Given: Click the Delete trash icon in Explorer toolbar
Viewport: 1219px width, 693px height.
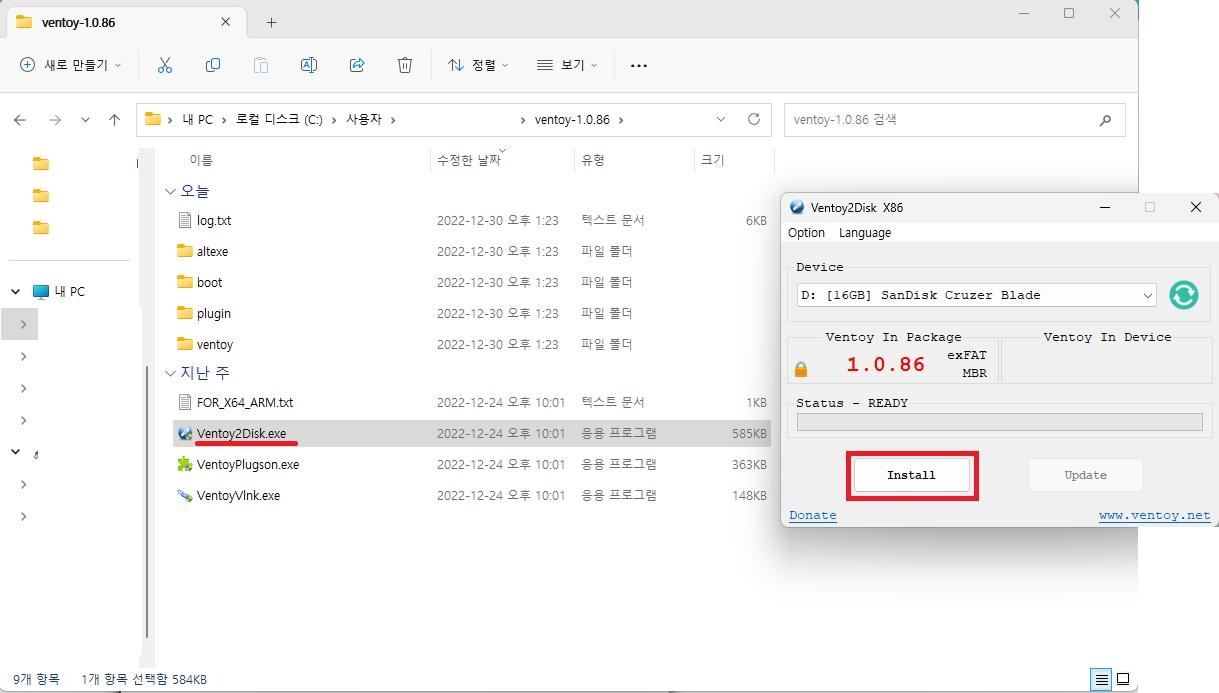Looking at the screenshot, I should tap(404, 64).
